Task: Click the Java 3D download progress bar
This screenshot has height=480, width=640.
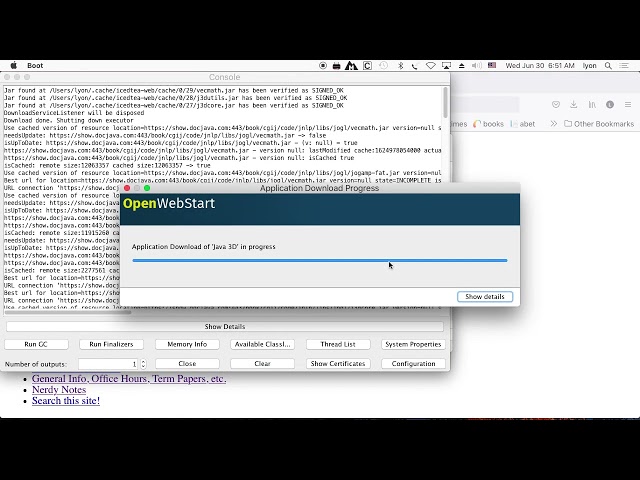Action: pyautogui.click(x=320, y=260)
